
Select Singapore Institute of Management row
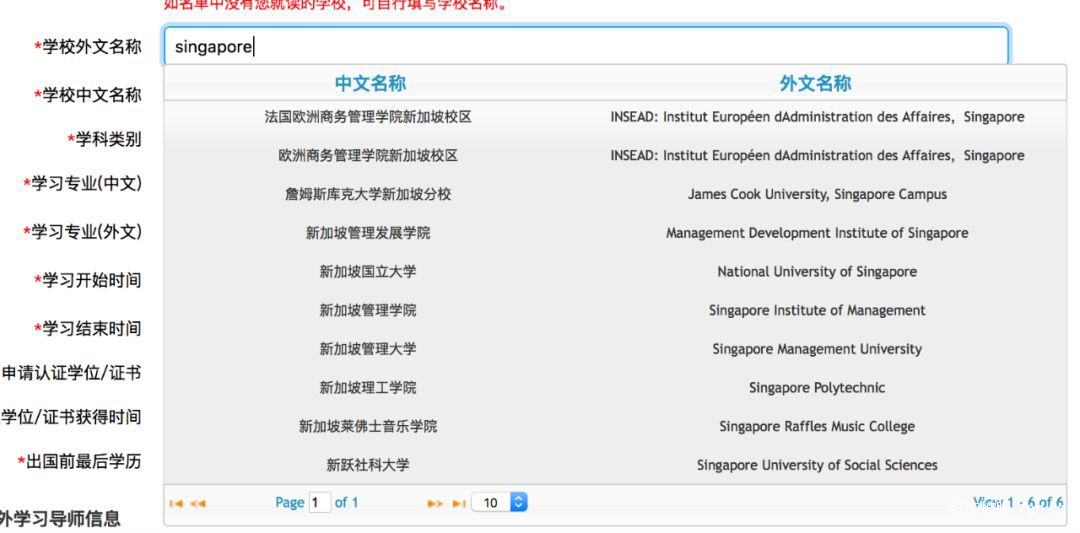816,311
